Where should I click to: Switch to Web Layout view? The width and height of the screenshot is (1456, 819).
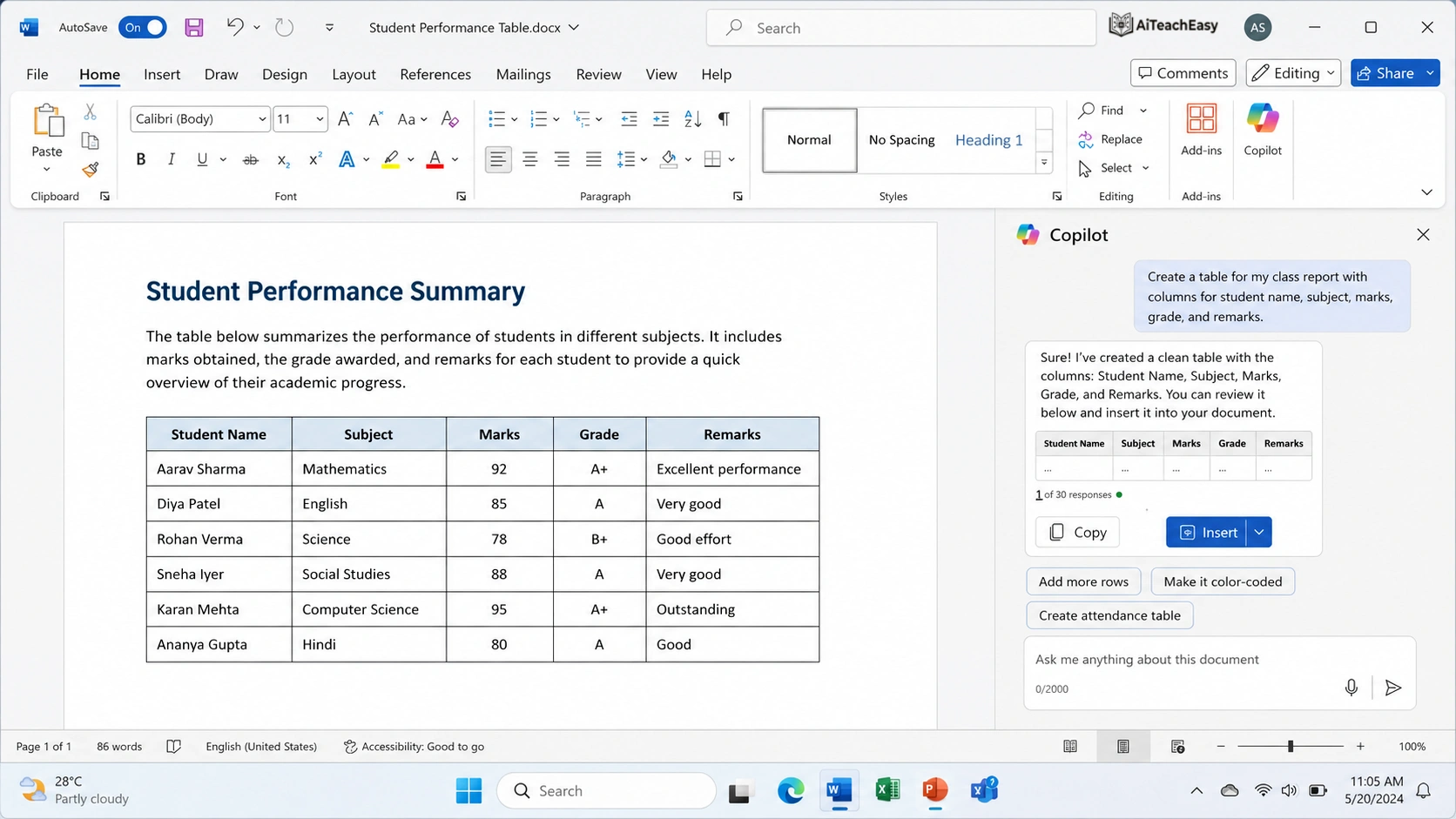tap(1177, 747)
